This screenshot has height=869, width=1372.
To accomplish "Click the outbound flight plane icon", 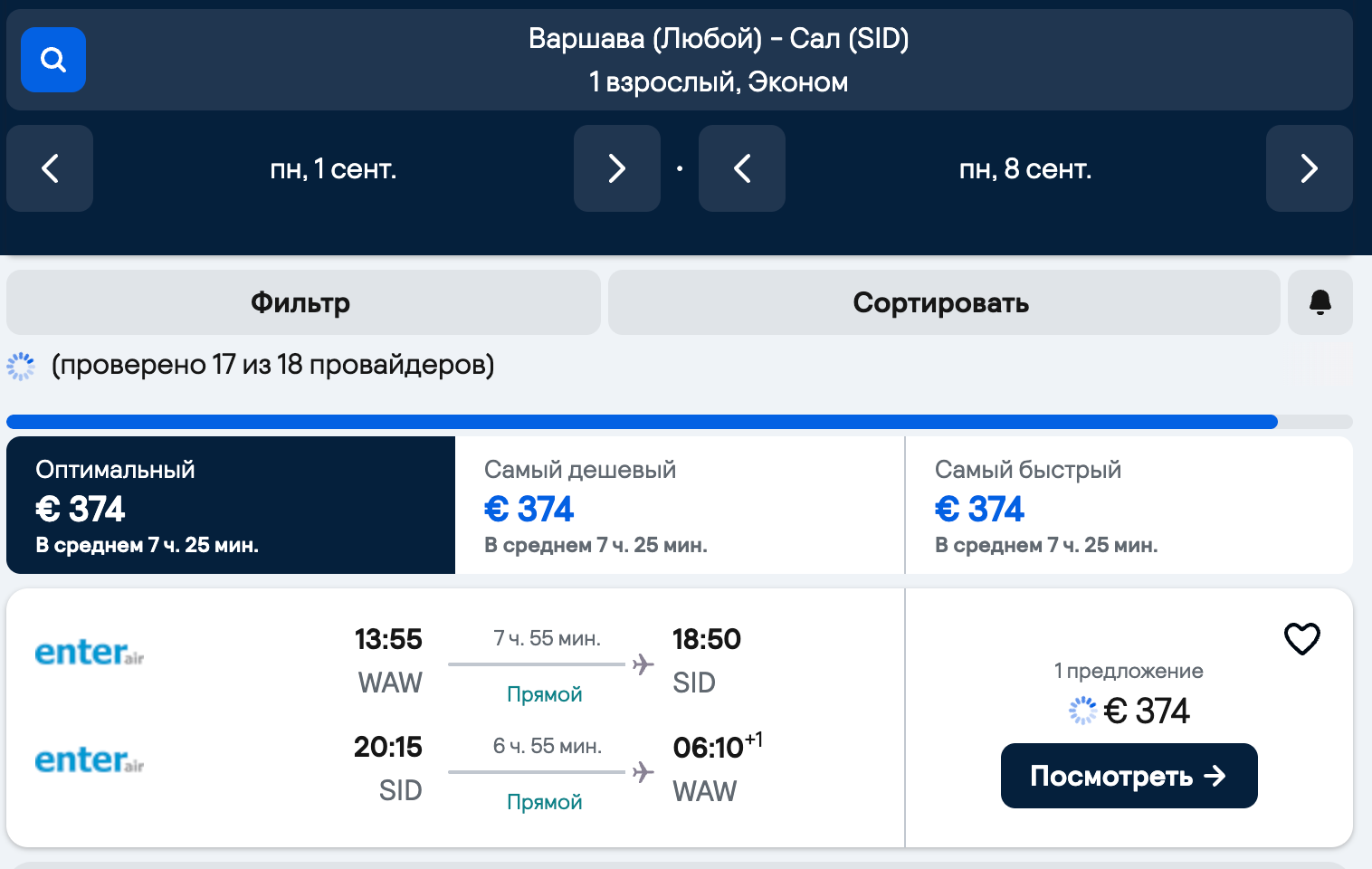I will [643, 664].
